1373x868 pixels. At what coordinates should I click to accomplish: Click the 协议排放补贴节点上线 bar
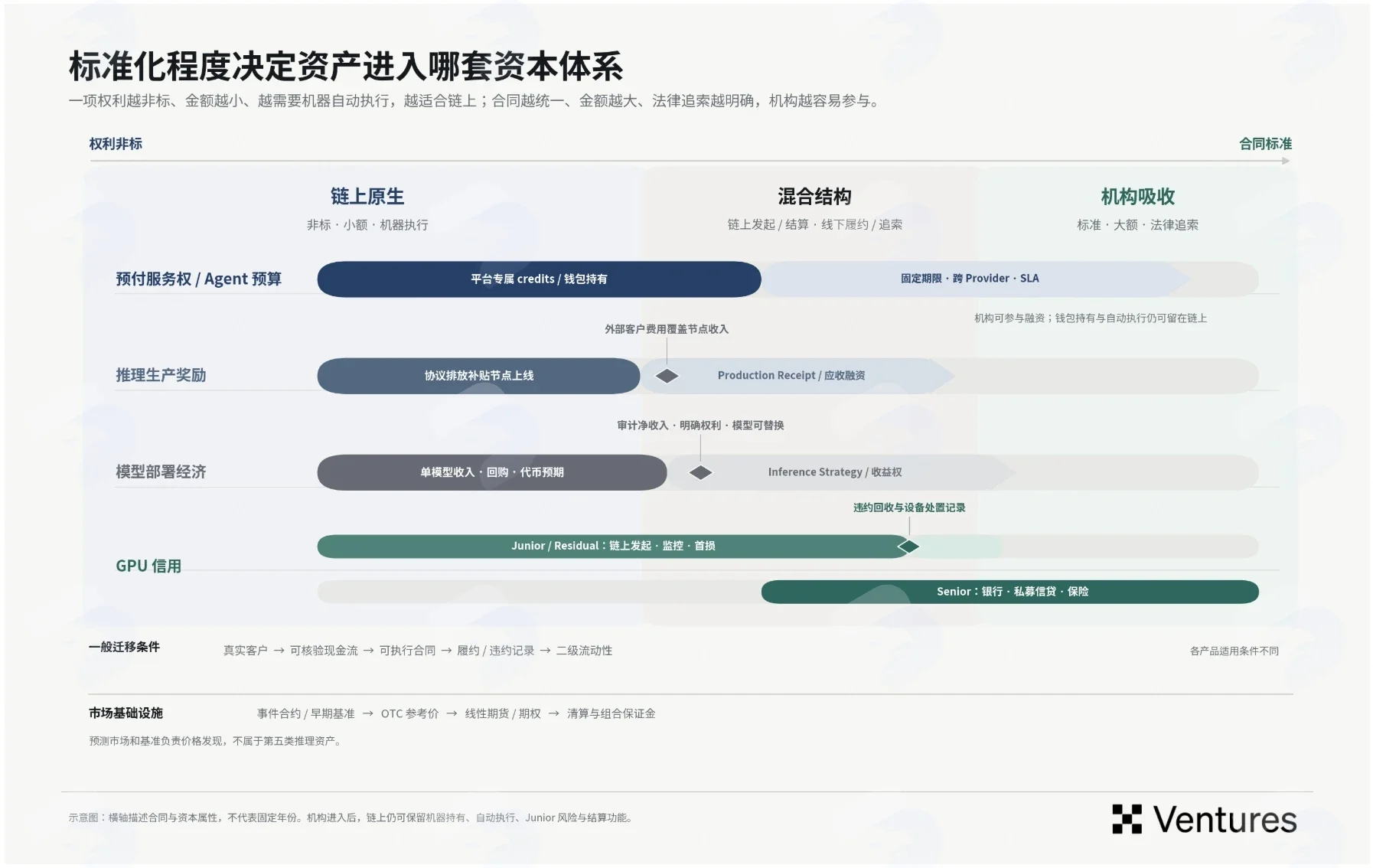tap(478, 376)
